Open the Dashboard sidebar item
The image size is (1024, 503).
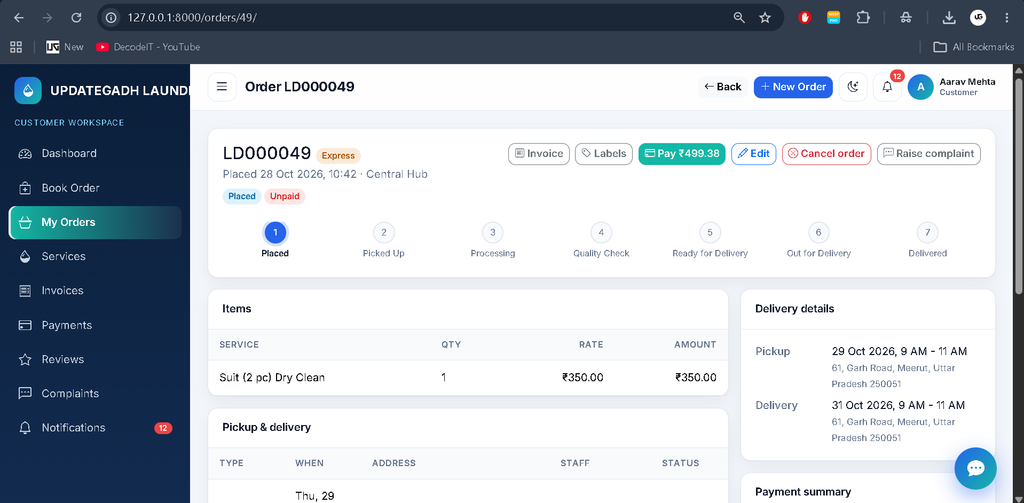(95, 154)
